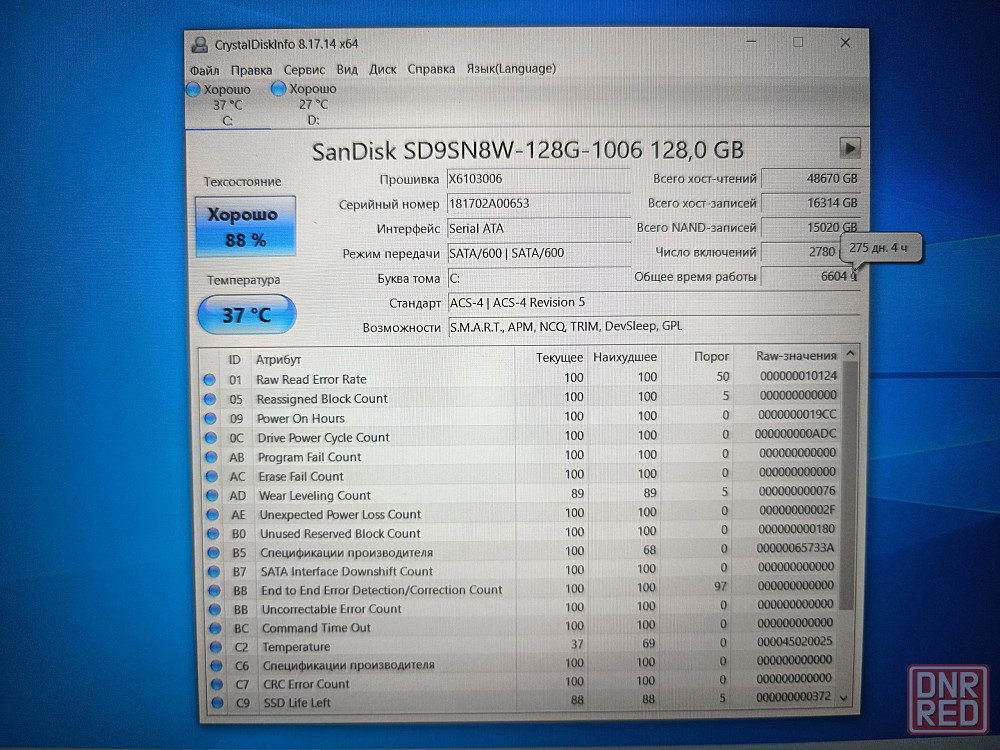Click status circle beside Temperature attribute
This screenshot has height=750, width=1000.
(x=216, y=647)
